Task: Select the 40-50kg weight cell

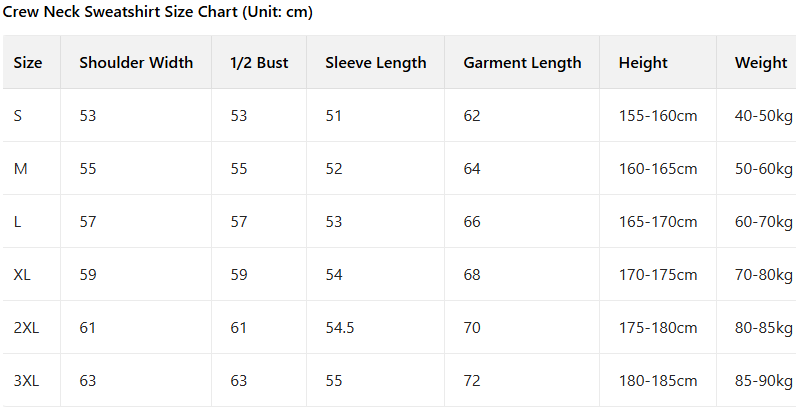Action: click(x=764, y=116)
